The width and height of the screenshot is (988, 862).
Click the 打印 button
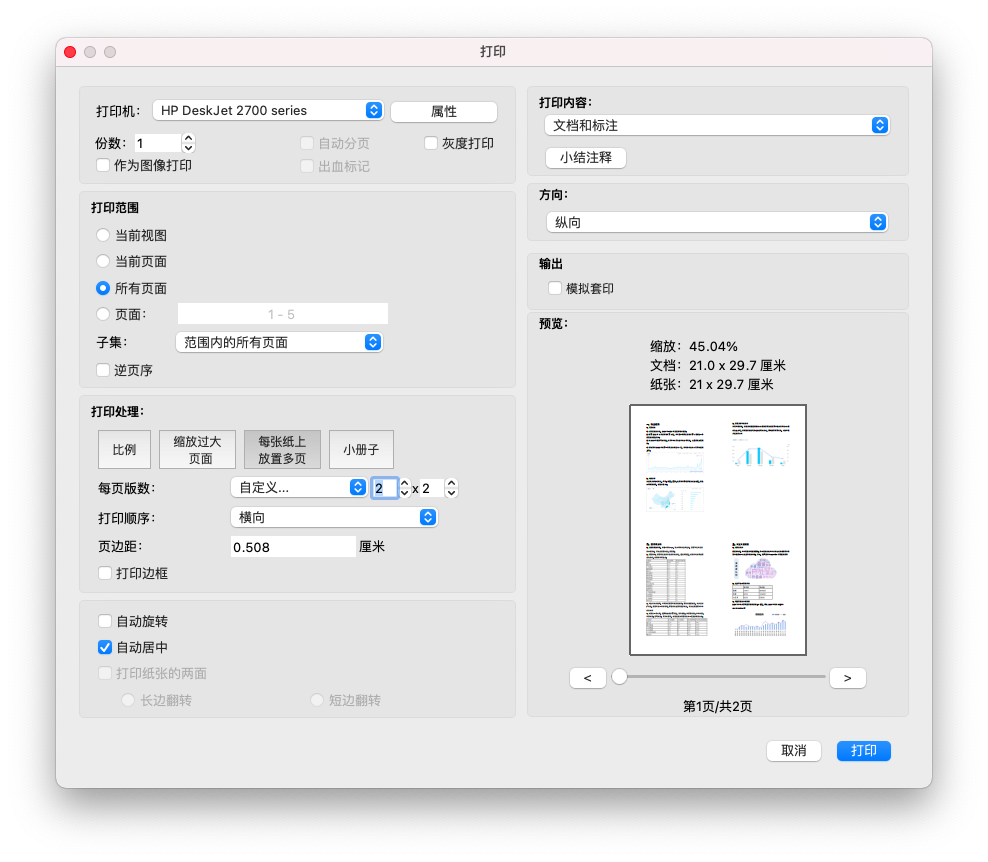[x=863, y=751]
